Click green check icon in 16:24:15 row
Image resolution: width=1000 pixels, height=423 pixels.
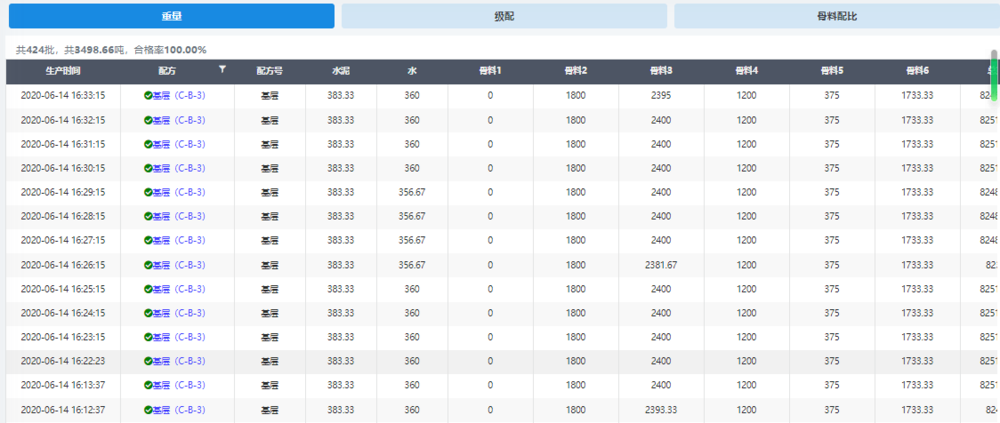coord(148,313)
